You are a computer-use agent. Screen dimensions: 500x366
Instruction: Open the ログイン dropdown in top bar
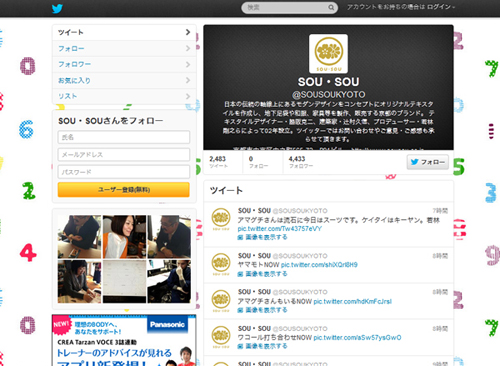tap(441, 7)
